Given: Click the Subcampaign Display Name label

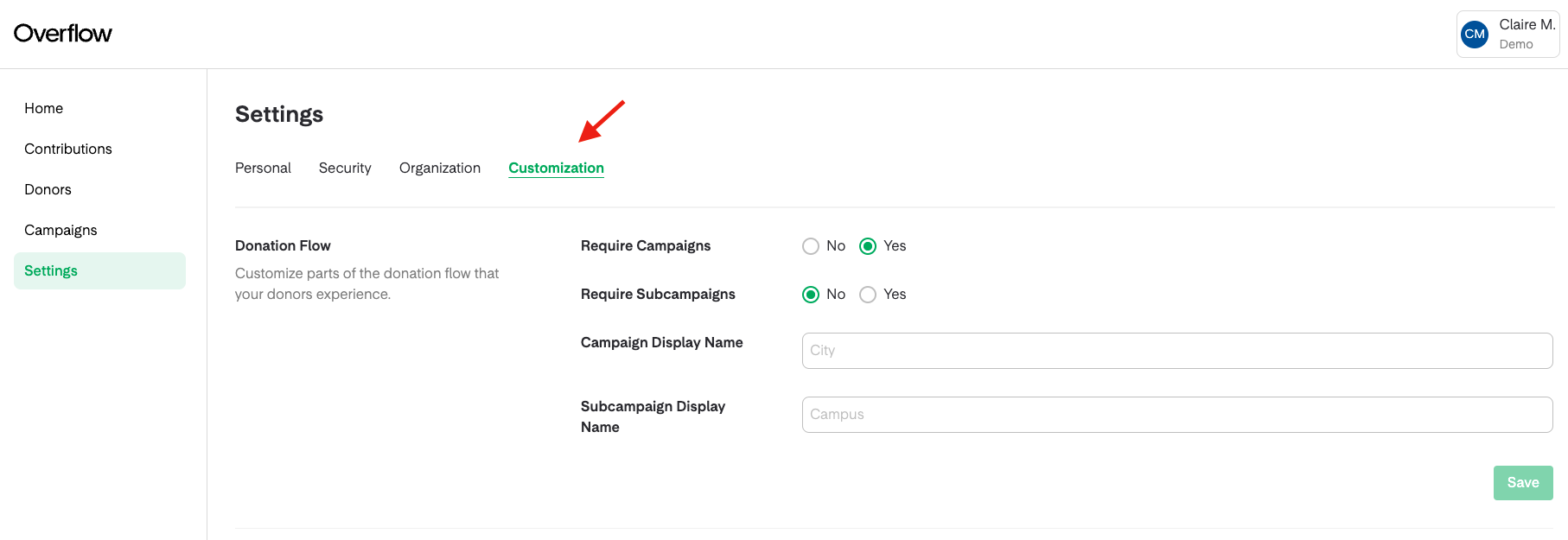Looking at the screenshot, I should pyautogui.click(x=653, y=416).
